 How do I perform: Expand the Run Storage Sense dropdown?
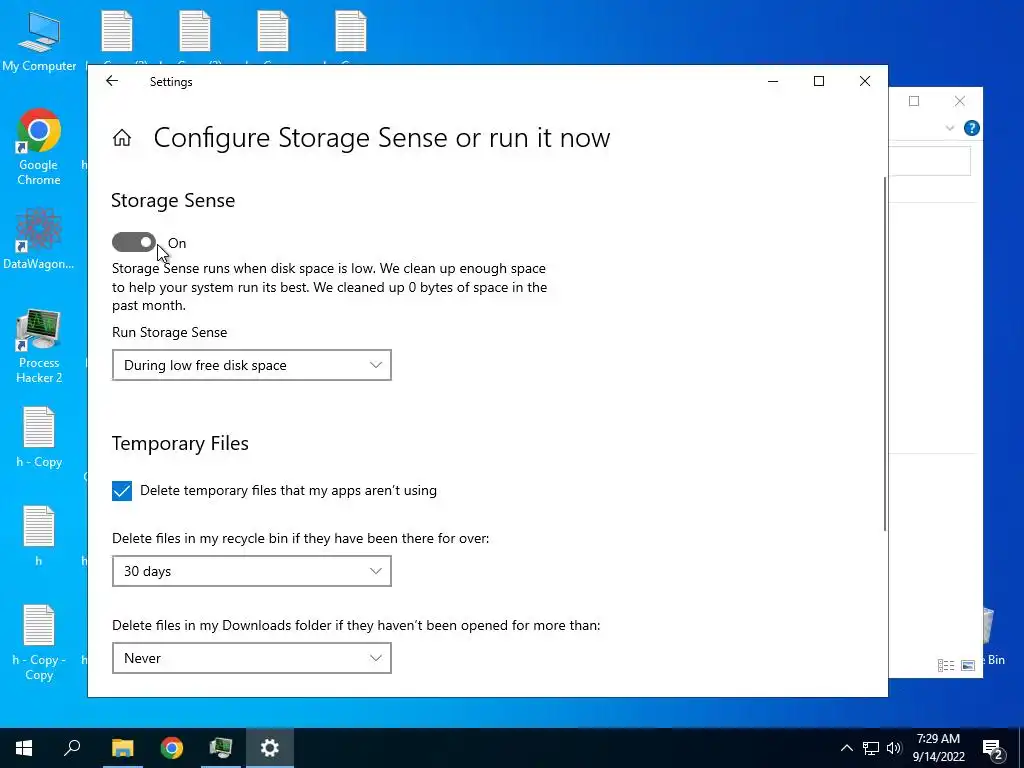tap(251, 365)
